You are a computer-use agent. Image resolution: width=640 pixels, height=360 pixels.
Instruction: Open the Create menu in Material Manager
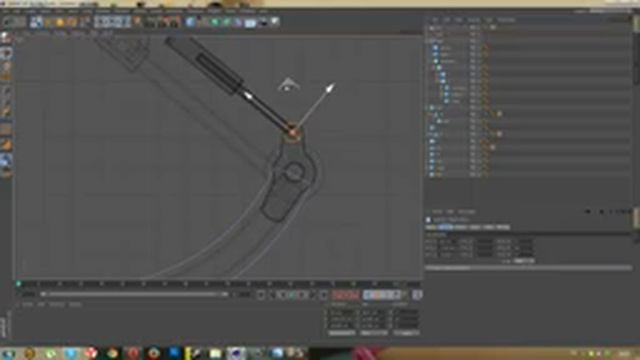27,304
